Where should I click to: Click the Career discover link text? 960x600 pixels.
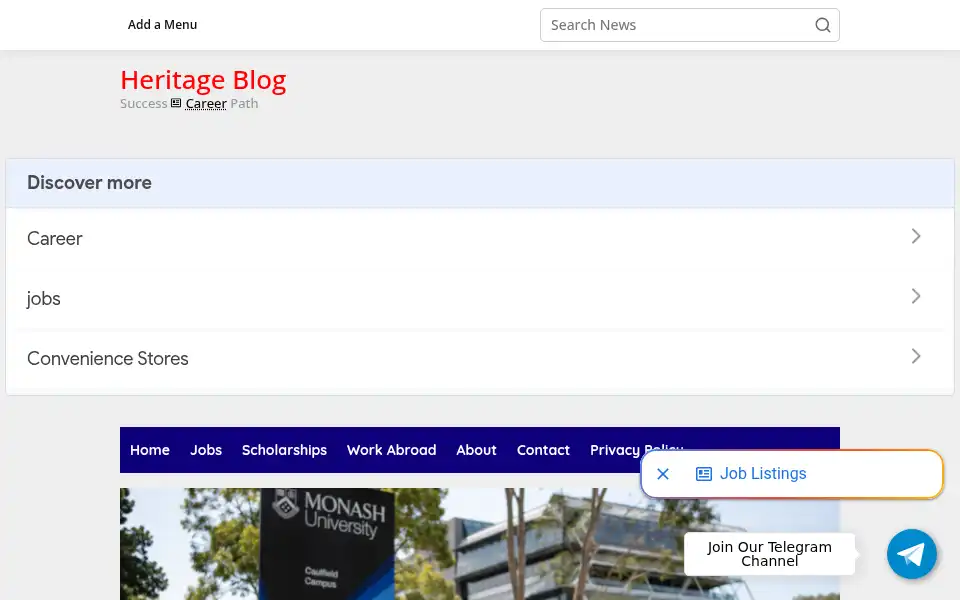(x=54, y=238)
